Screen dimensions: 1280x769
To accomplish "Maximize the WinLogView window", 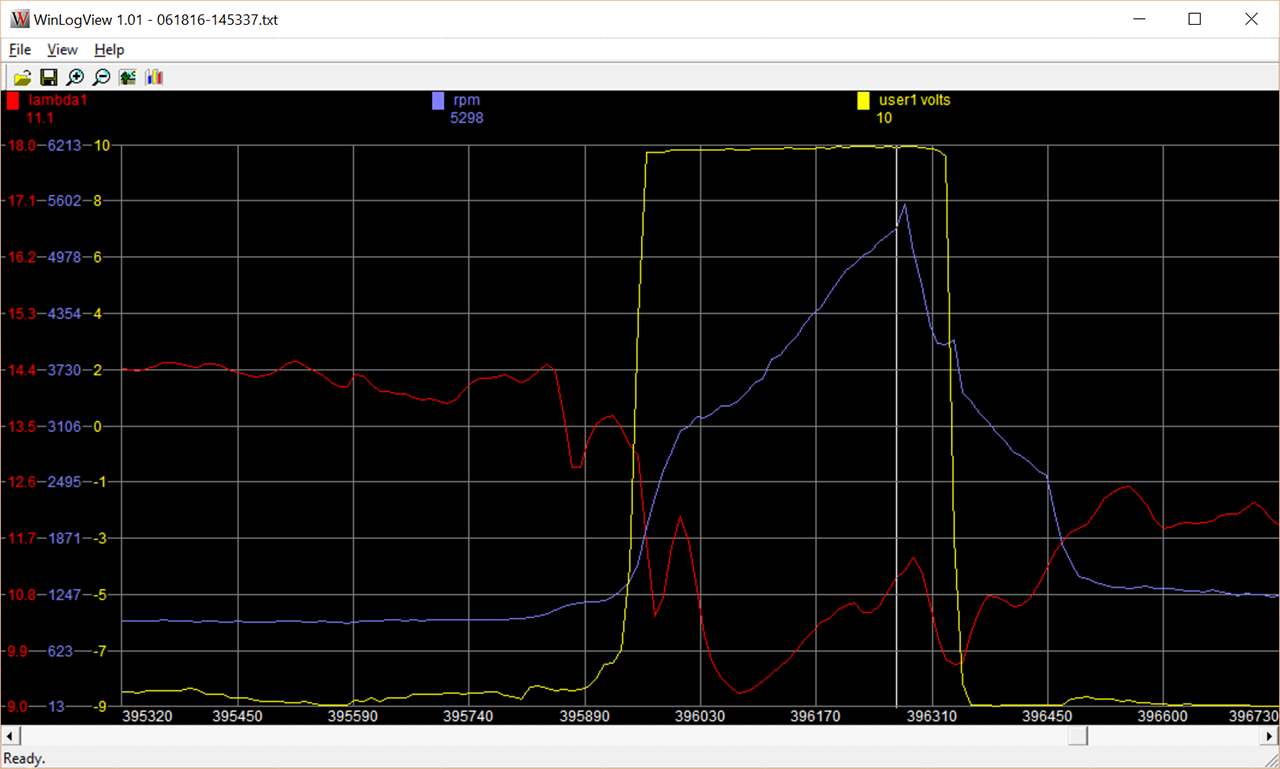I will click(1194, 19).
